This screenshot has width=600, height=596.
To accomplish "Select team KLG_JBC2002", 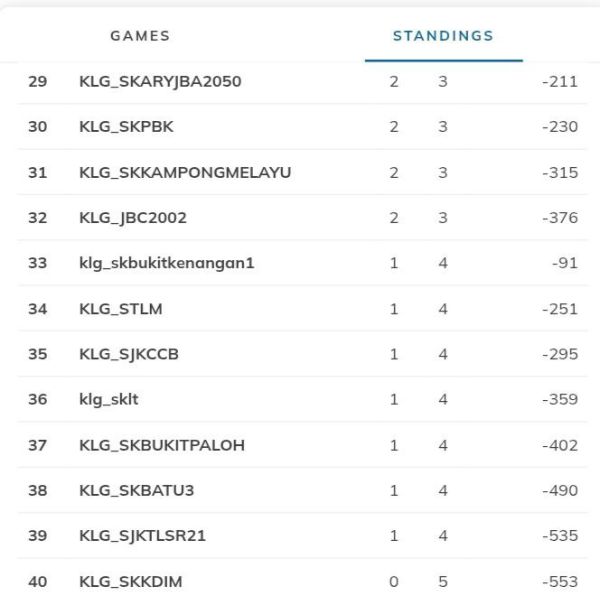I will tap(133, 218).
